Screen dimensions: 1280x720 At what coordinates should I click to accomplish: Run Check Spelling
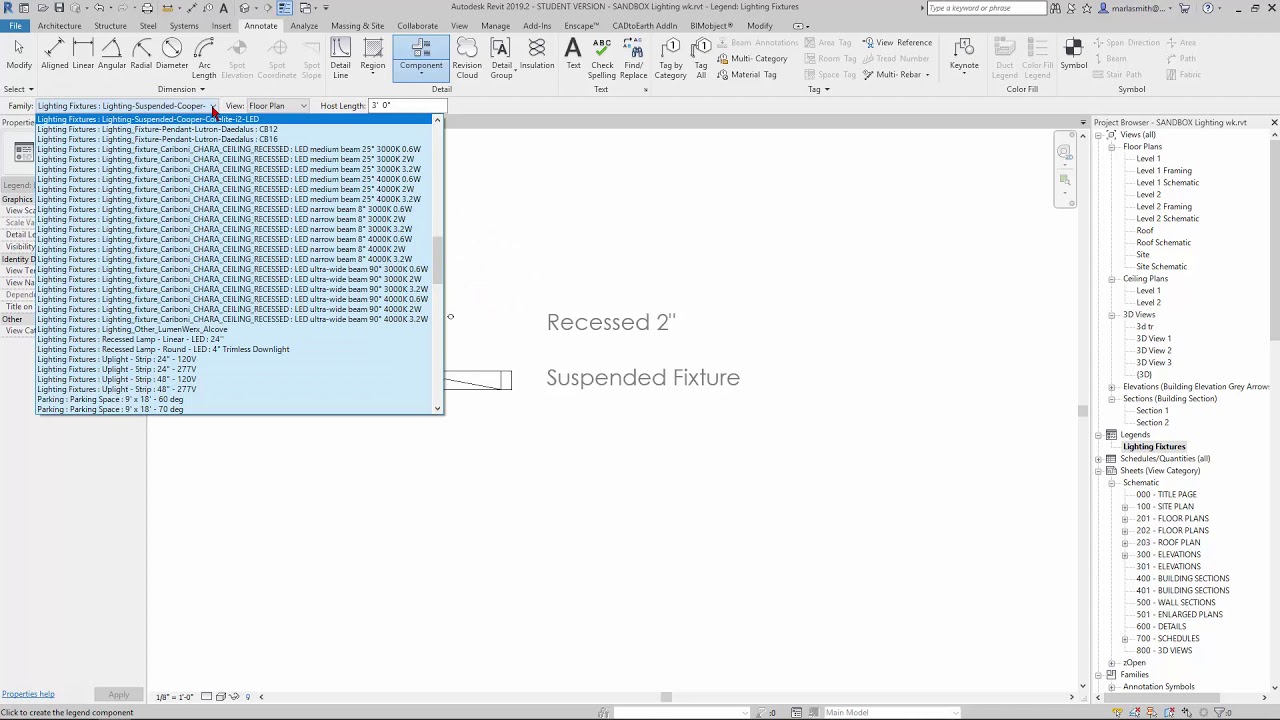602,58
